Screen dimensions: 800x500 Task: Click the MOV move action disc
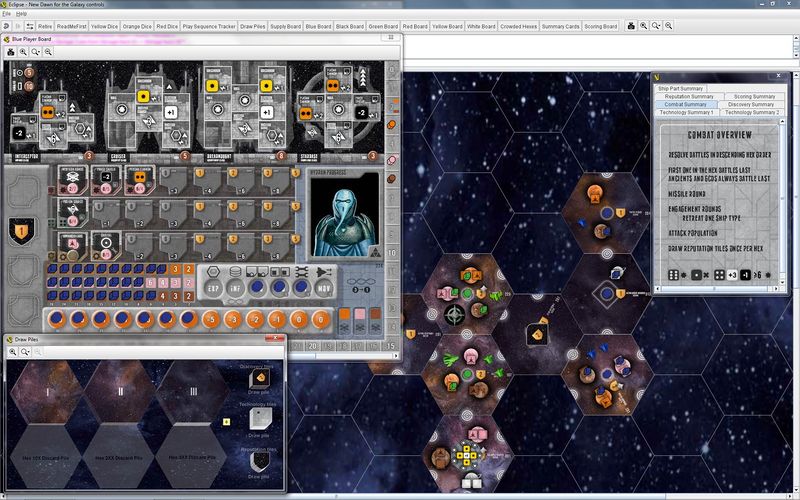click(x=323, y=288)
